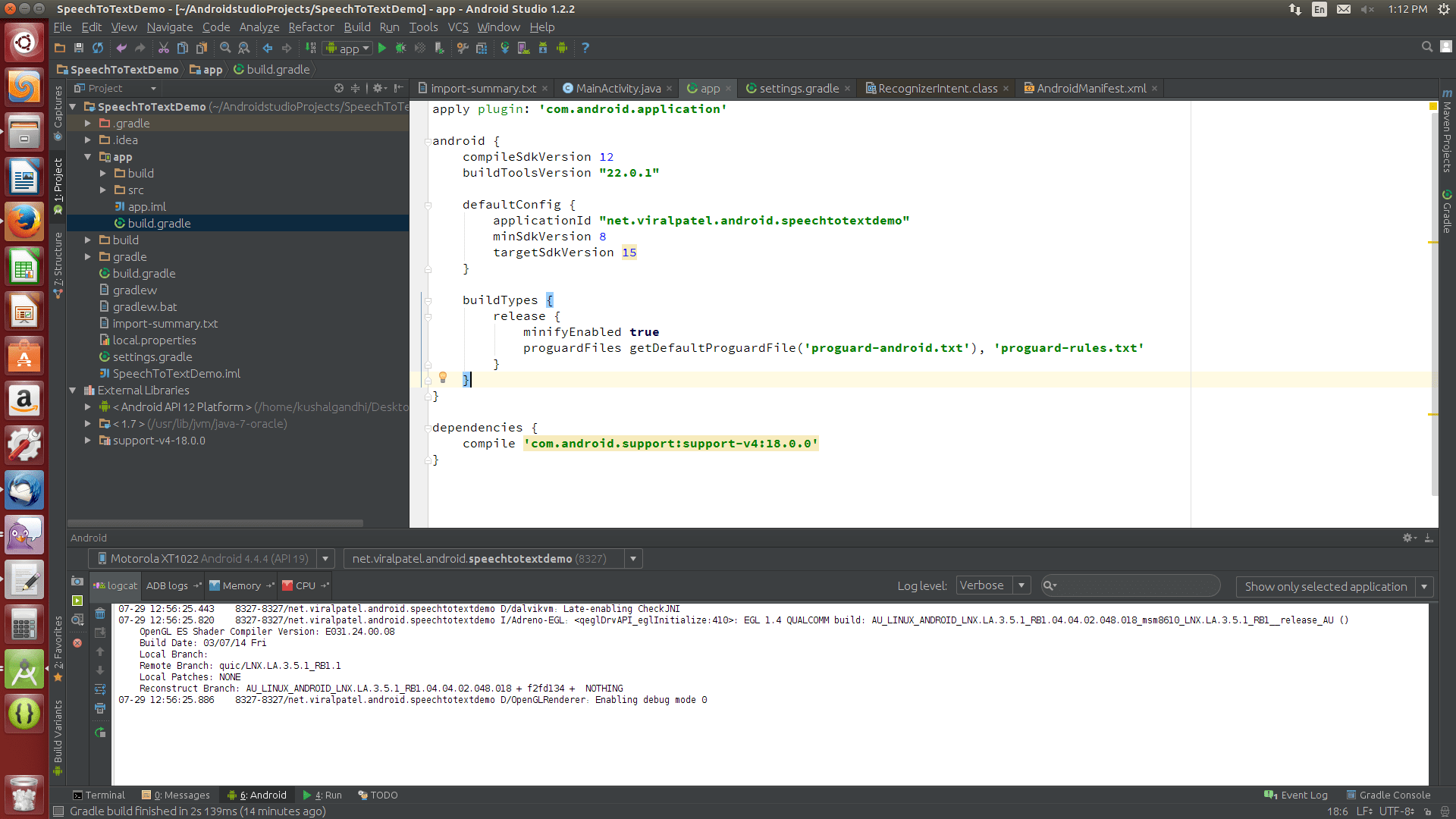Switch to the ADB logs tab

(x=173, y=585)
